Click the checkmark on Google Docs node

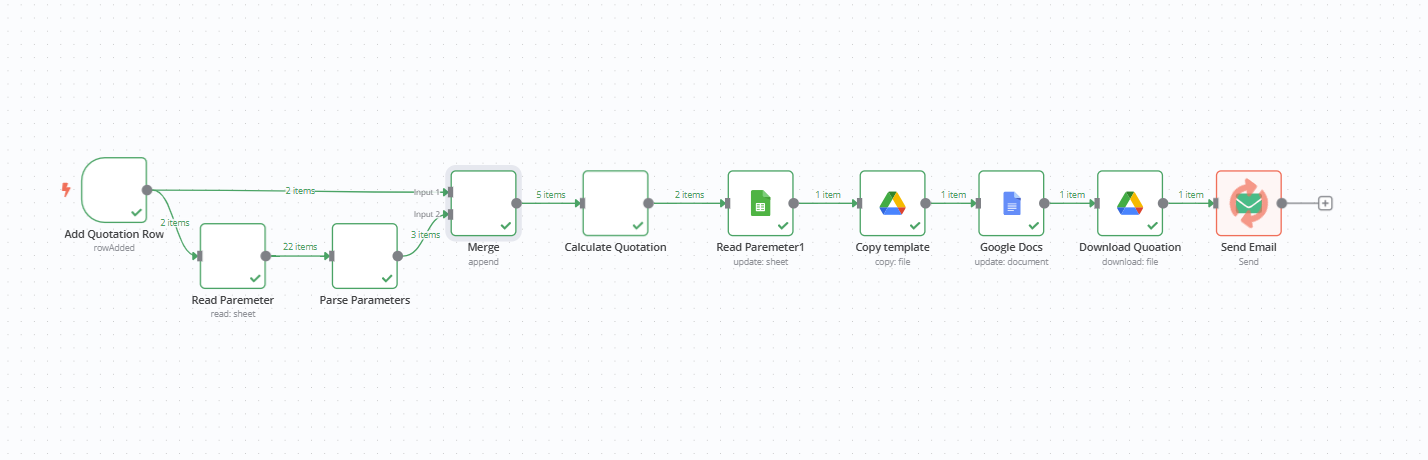point(1033,225)
